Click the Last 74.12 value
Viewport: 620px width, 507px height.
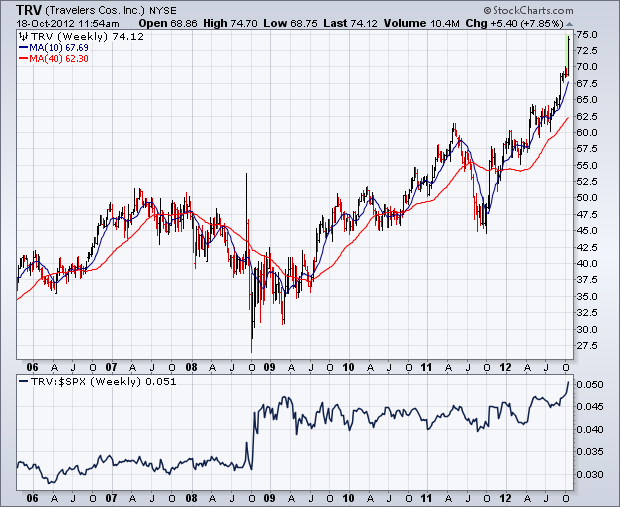click(x=350, y=24)
